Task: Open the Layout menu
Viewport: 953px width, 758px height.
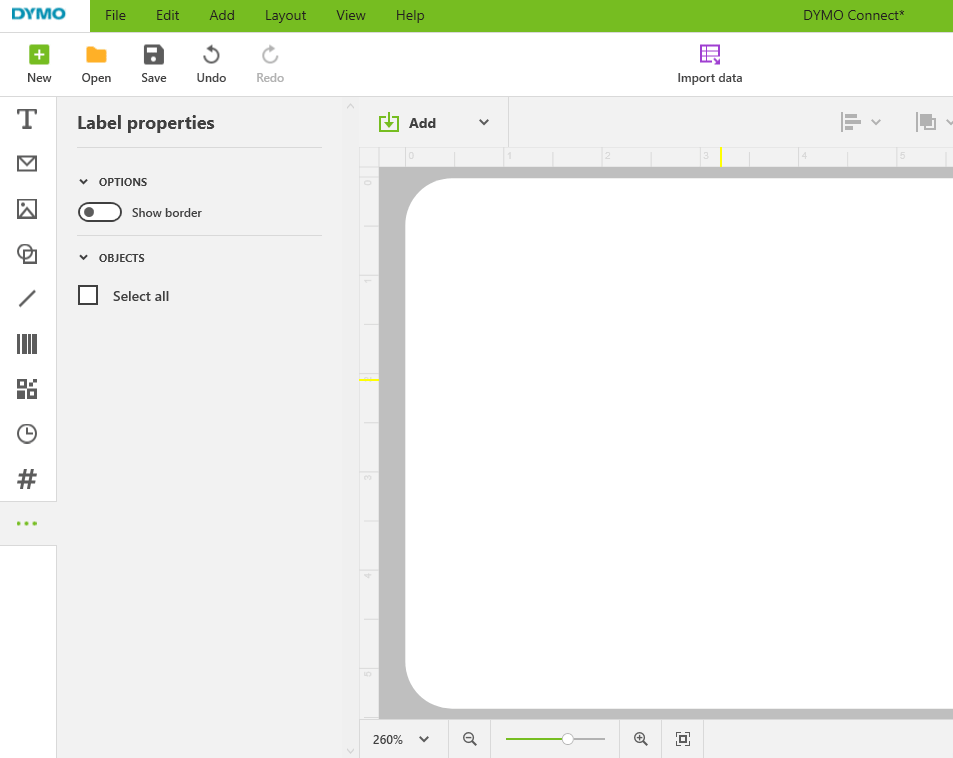Action: tap(285, 15)
